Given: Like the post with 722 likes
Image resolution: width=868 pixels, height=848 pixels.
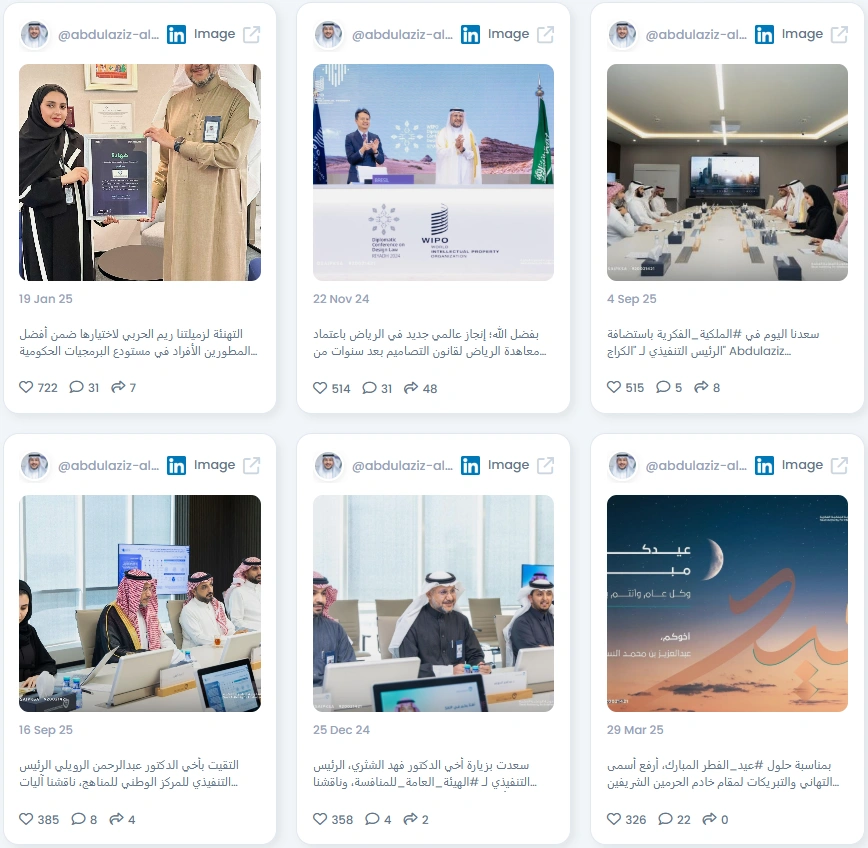Looking at the screenshot, I should (26, 387).
